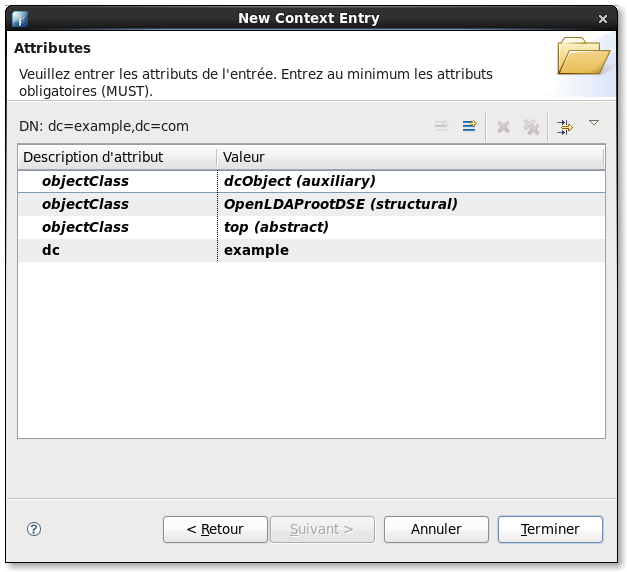Screen dimensions: 627x572
Task: Click the application icon in the title bar
Action: (x=19, y=18)
